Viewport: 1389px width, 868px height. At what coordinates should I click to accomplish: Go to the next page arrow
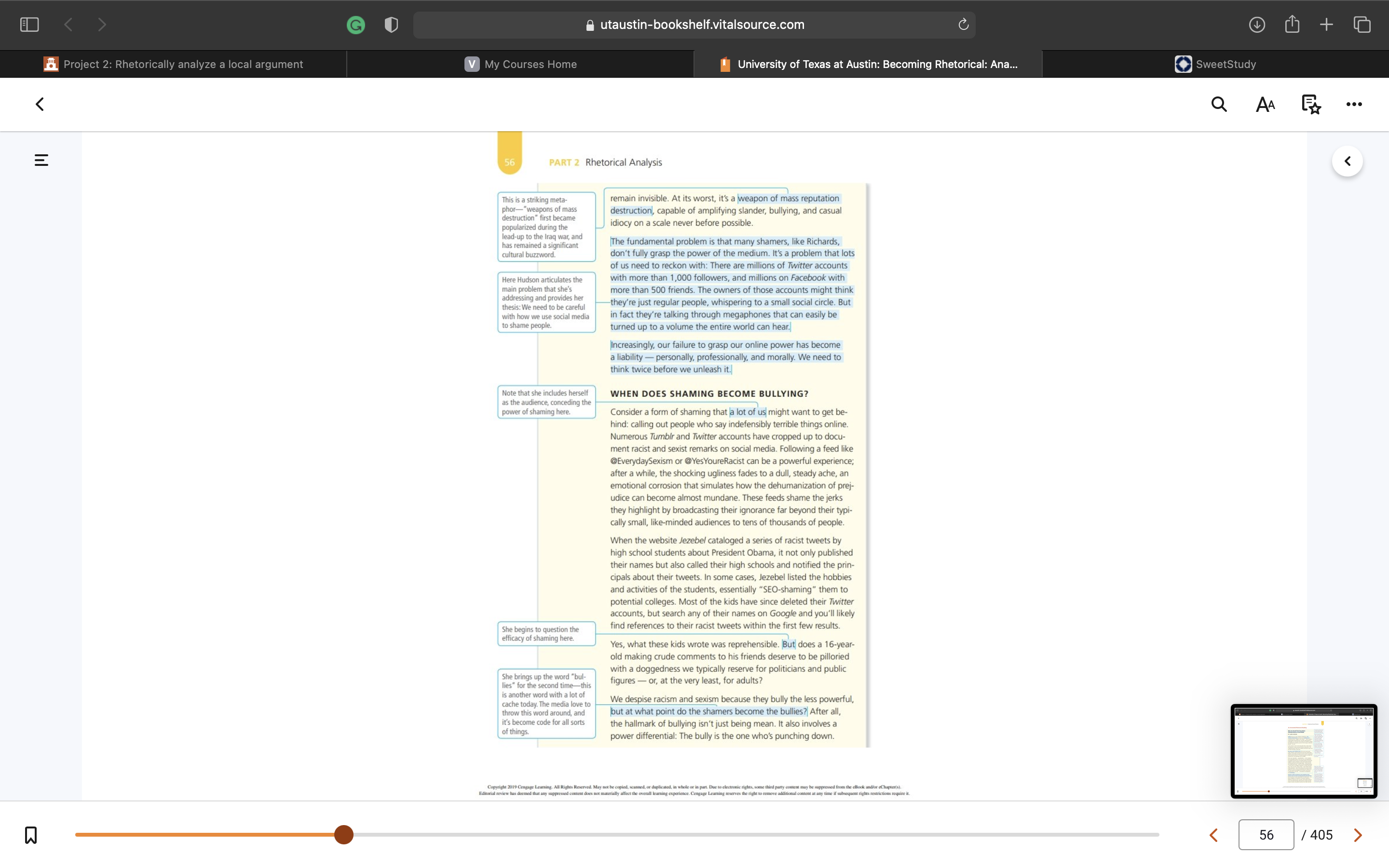coord(1358,835)
